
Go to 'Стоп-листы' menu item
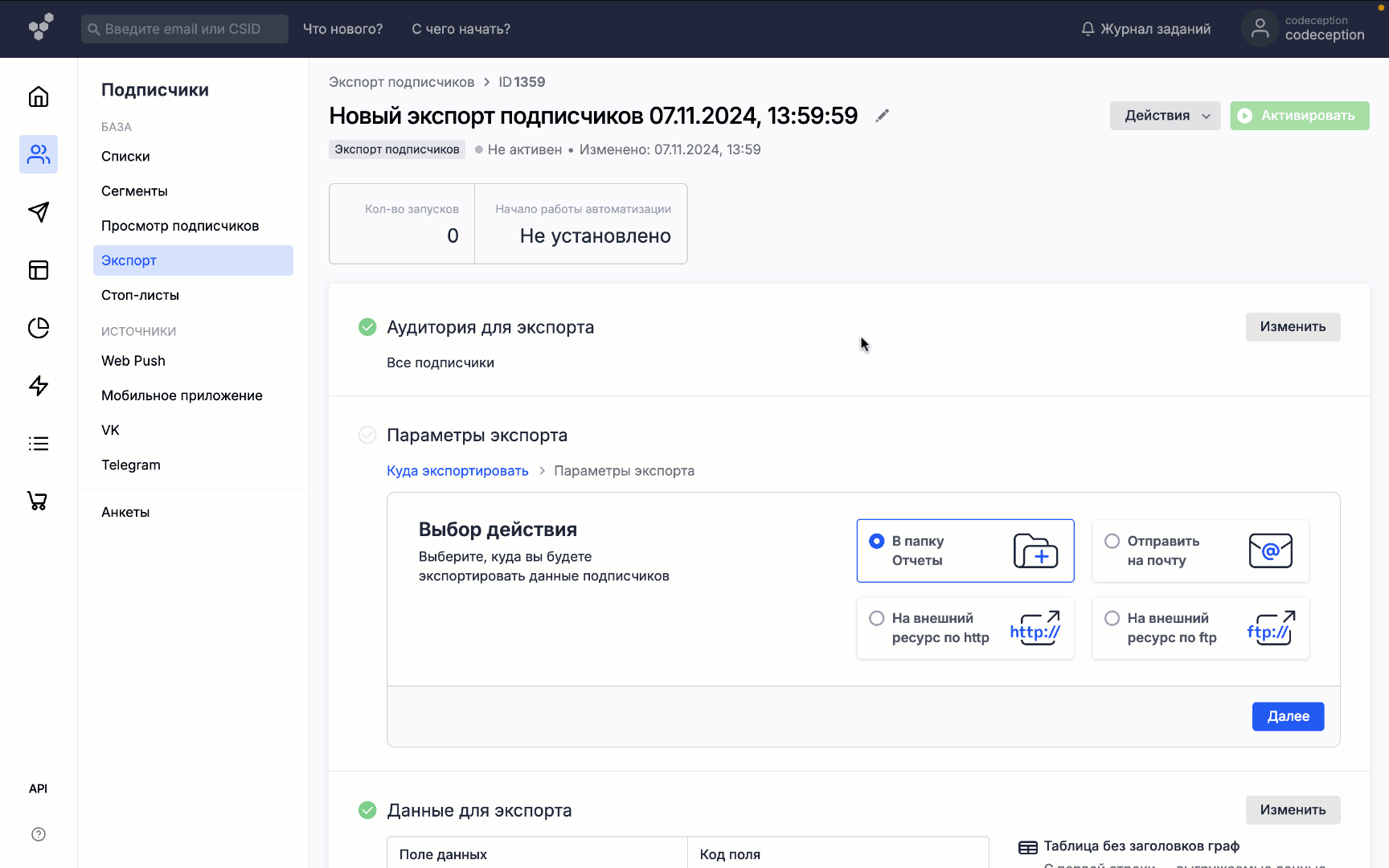coord(140,295)
